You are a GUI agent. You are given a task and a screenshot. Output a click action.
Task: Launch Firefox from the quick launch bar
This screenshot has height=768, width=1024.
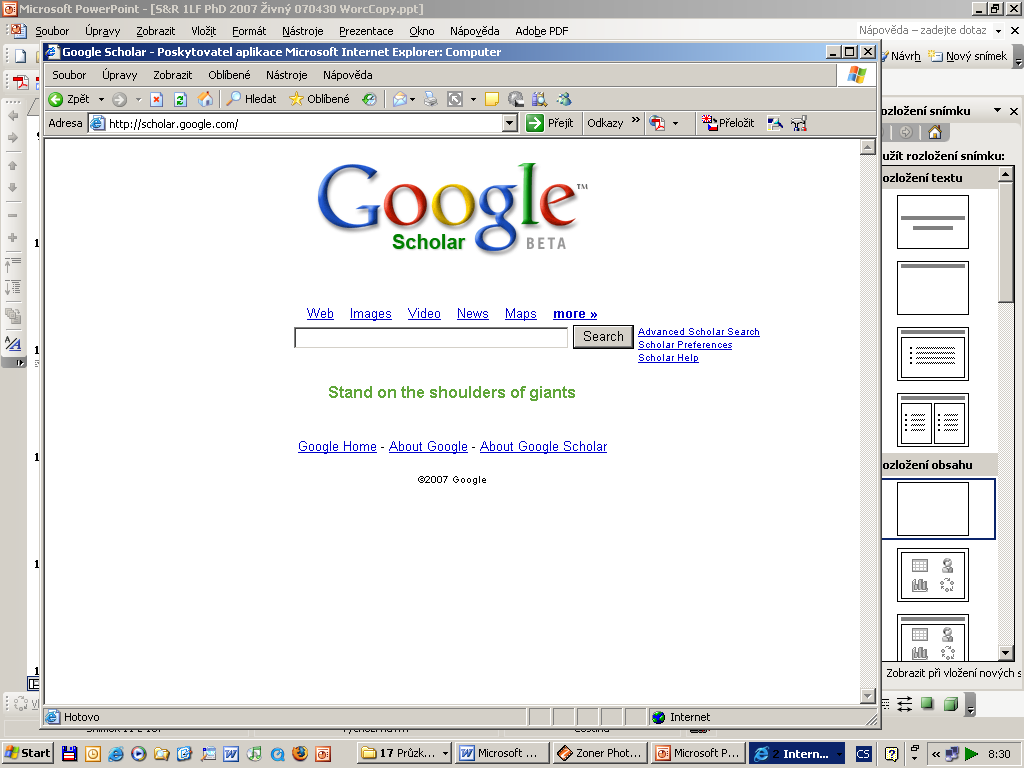[x=300, y=754]
